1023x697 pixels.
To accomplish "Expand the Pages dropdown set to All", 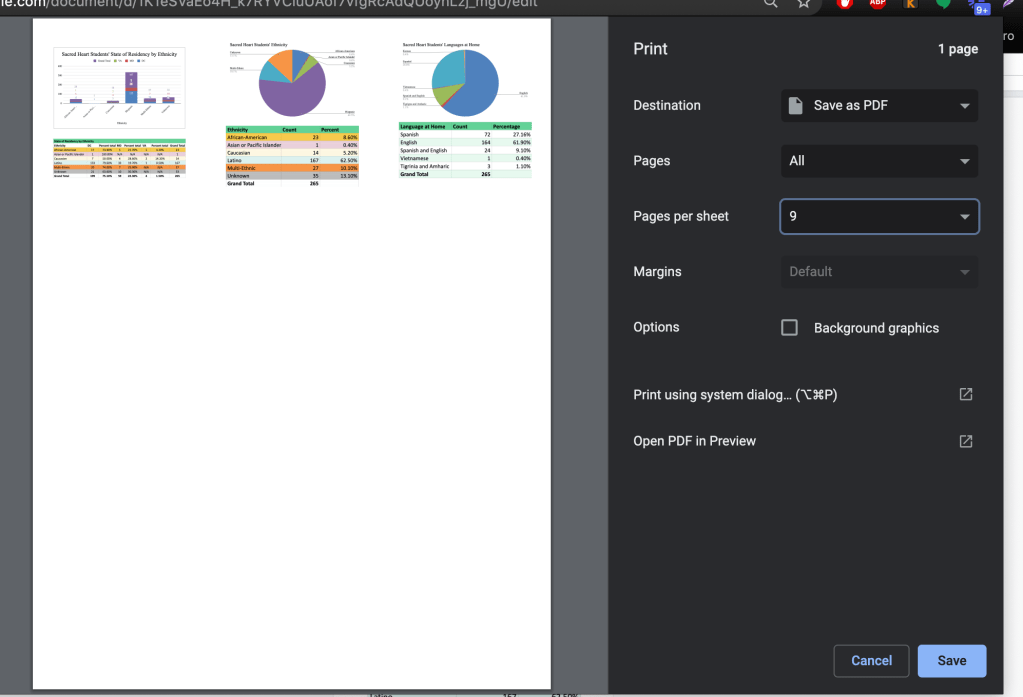I will tap(879, 161).
